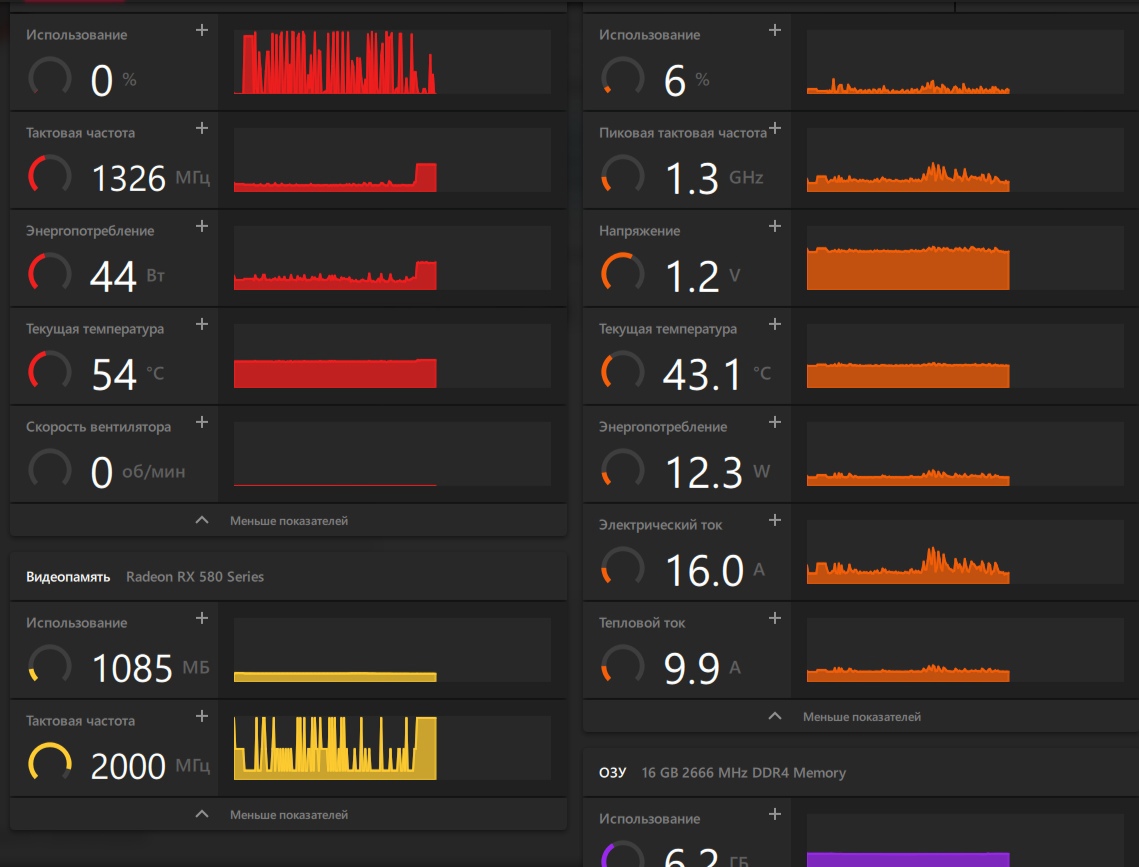Click the red fan speed 0 об/мин gauge
Screen dimensions: 1139x867
point(49,469)
